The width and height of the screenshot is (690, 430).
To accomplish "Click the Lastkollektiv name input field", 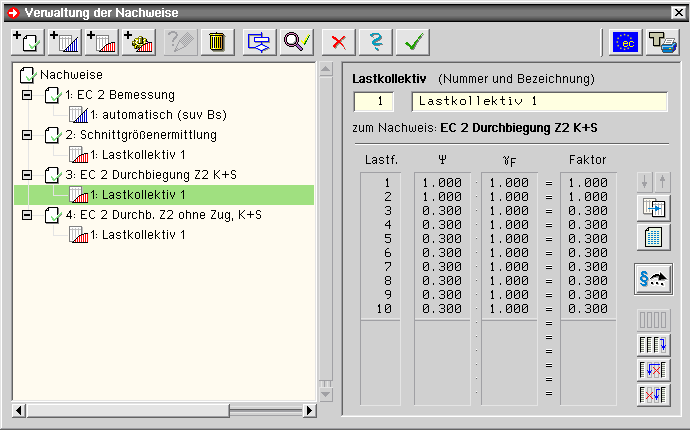I will point(539,101).
